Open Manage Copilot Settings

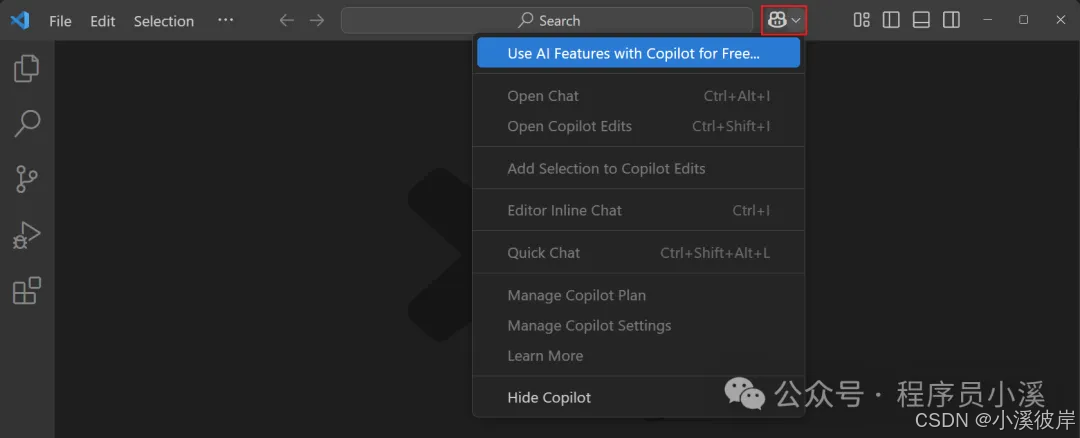pyautogui.click(x=638, y=325)
